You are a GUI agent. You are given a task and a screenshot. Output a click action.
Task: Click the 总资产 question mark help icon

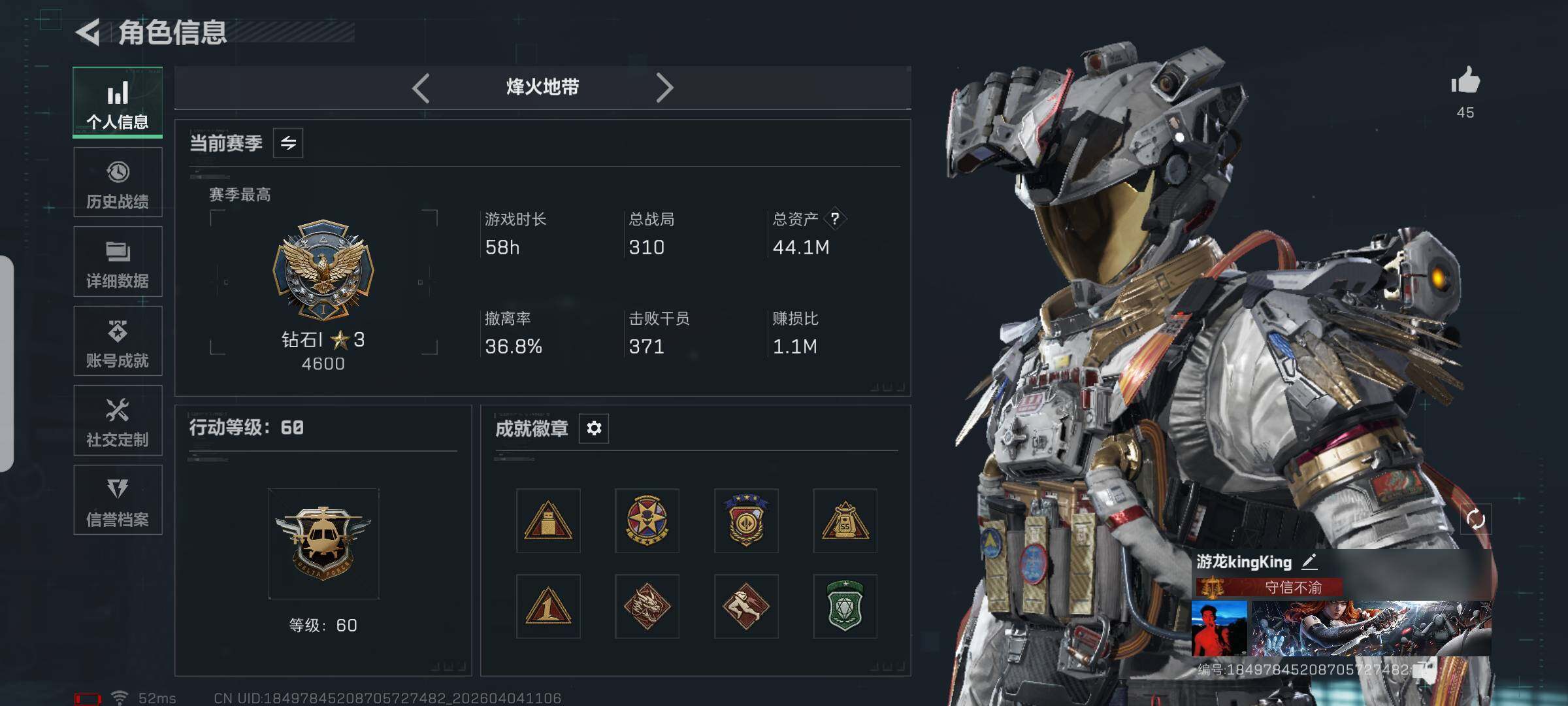(835, 219)
